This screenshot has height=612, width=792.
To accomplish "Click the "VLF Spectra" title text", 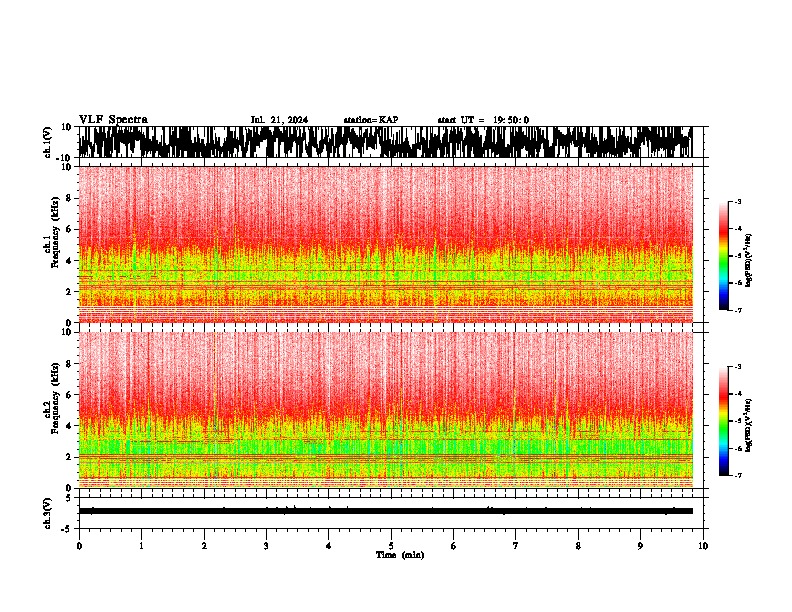I will (x=113, y=120).
